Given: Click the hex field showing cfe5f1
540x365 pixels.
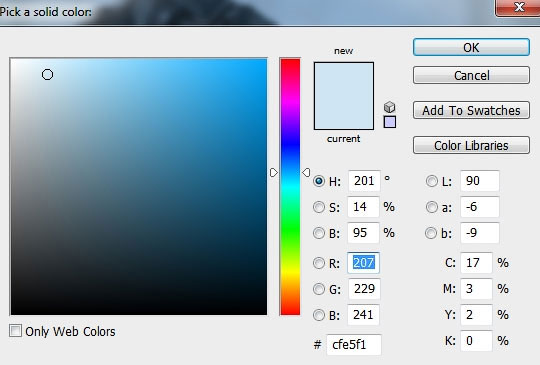Looking at the screenshot, I should 354,344.
